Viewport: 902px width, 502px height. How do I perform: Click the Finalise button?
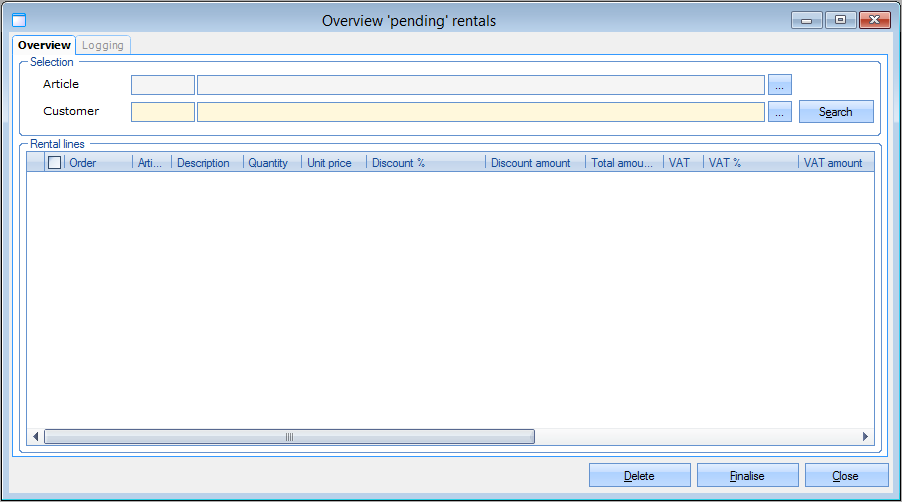747,476
